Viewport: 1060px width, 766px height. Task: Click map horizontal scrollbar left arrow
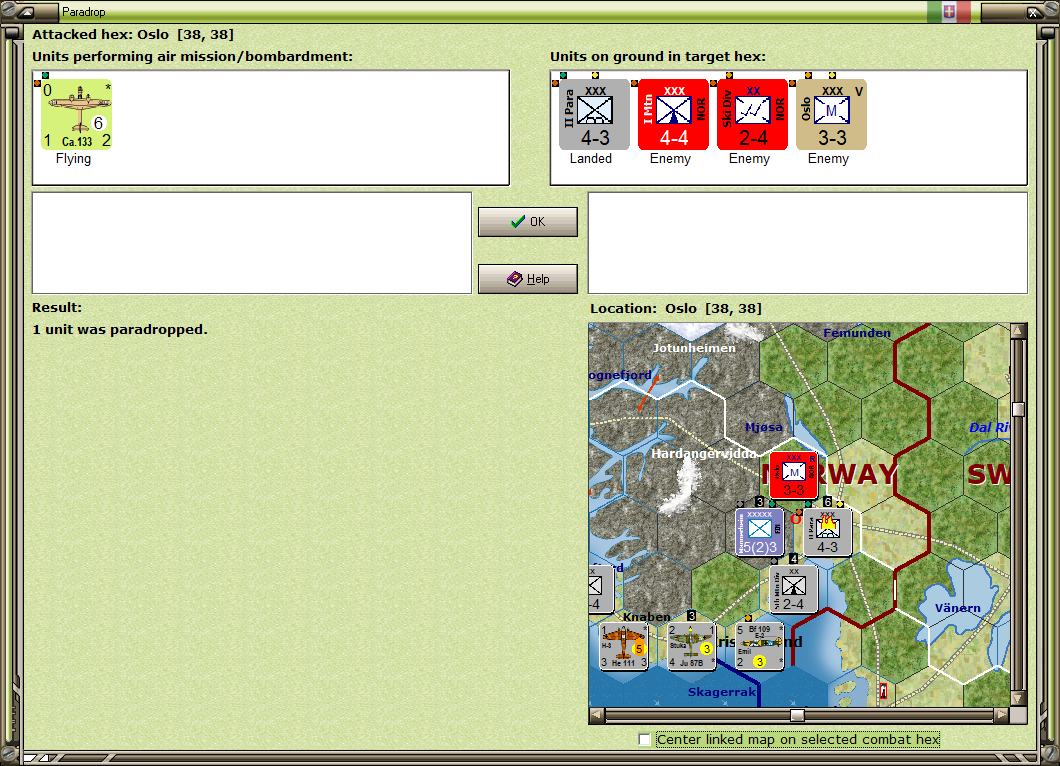coord(596,715)
